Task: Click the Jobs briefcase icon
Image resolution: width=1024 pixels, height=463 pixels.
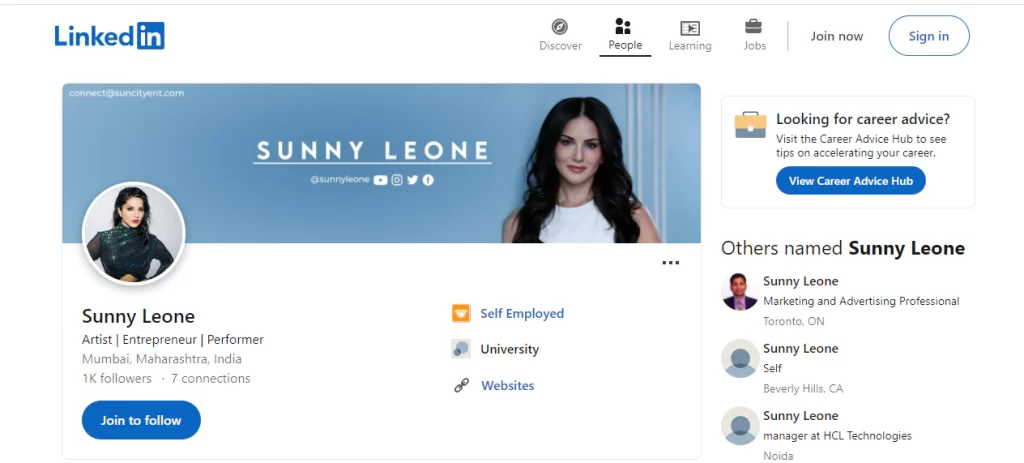Action: [754, 27]
